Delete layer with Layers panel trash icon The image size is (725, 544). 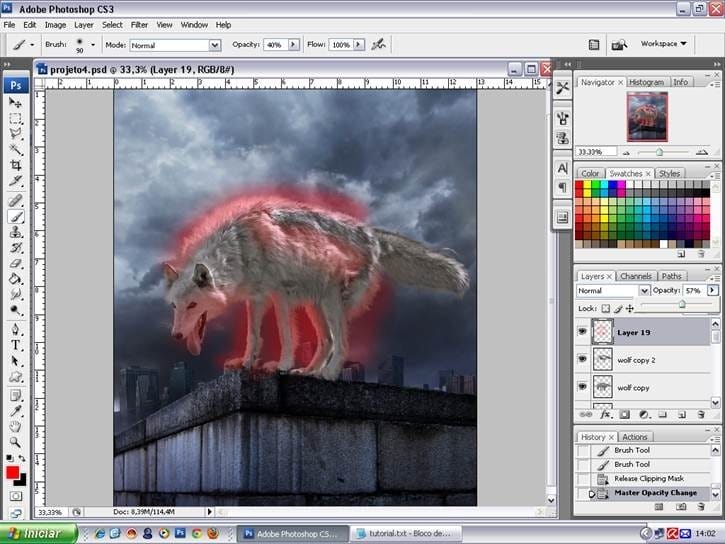(701, 415)
